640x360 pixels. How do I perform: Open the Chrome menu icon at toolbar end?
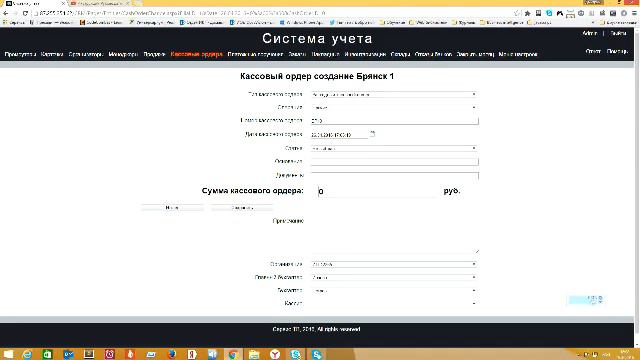coord(634,13)
